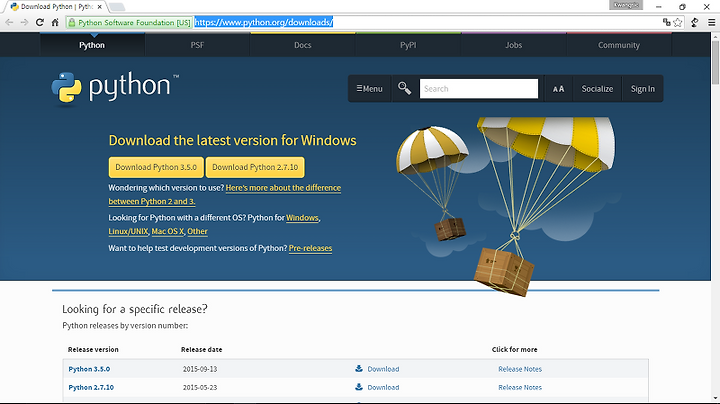Click the Release date column header
Viewport: 720px width, 404px height.
(202, 349)
